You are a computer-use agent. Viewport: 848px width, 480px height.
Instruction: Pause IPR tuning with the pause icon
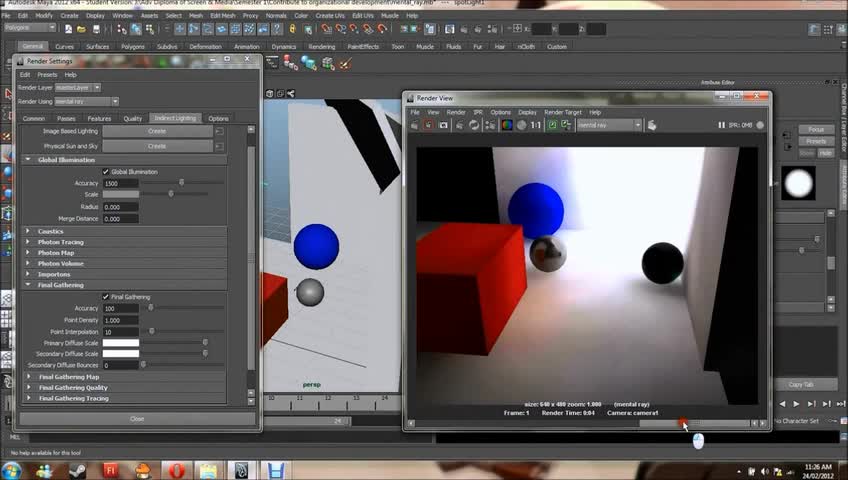tap(722, 125)
